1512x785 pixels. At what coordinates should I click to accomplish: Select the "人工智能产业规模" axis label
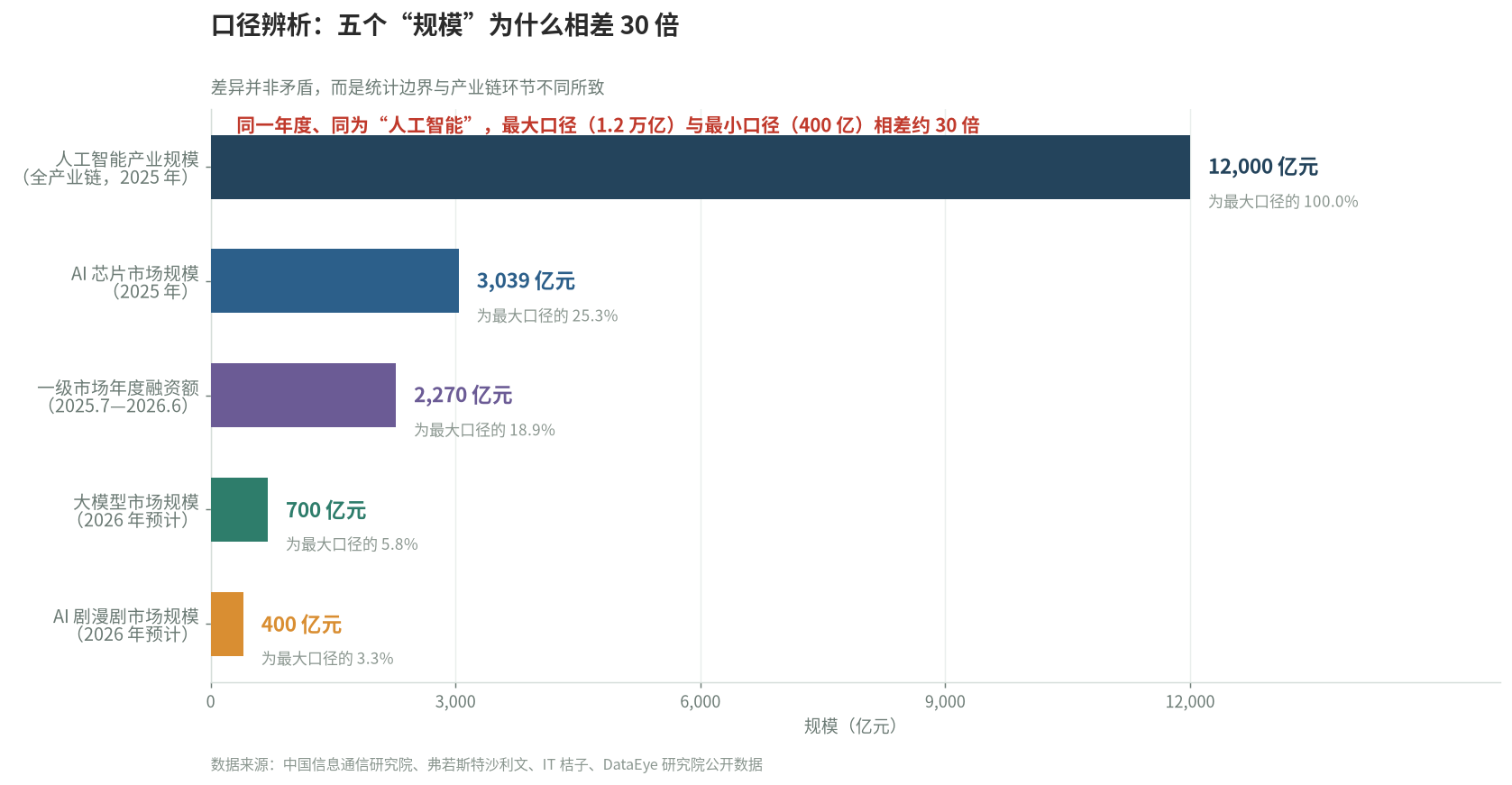click(111, 168)
